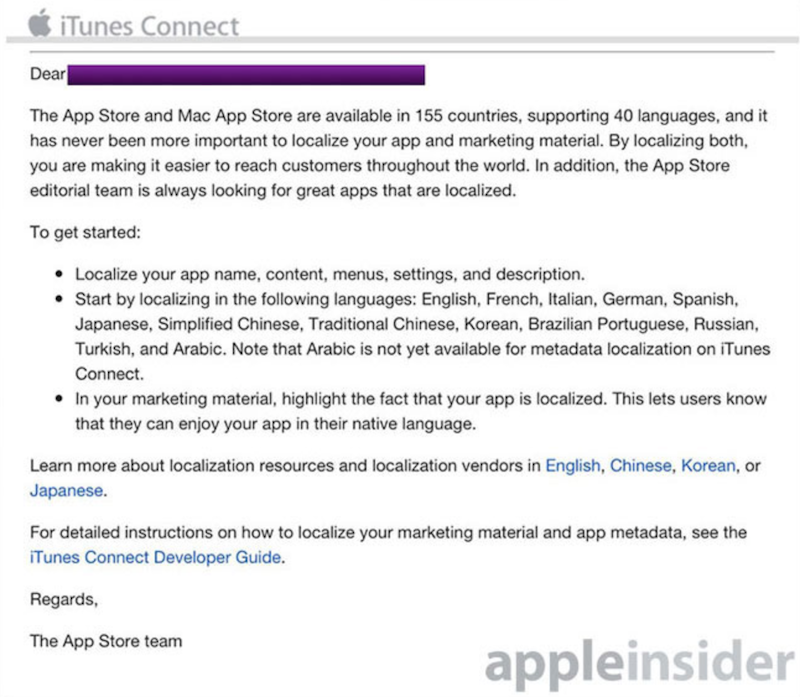Open the iTunes Connect Developer Guide link
The image size is (800, 697).
pyautogui.click(x=156, y=557)
